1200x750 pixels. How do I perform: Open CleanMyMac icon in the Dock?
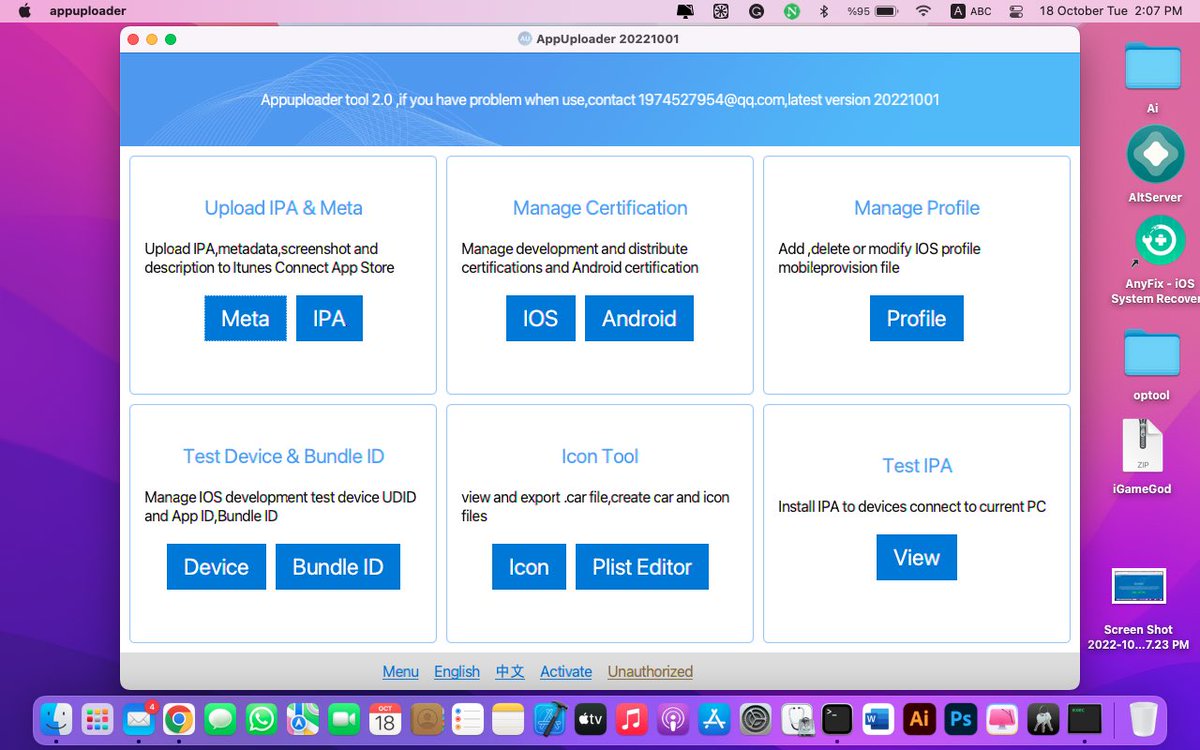point(1001,718)
